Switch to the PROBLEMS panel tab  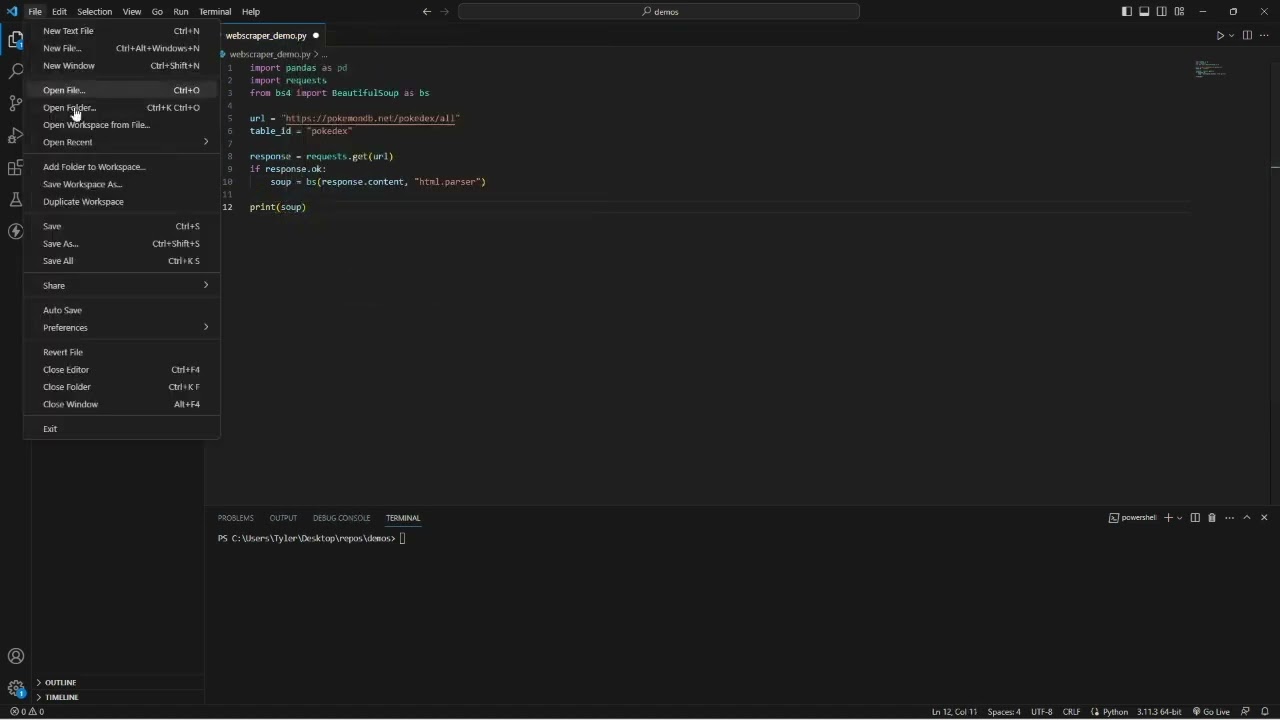(235, 518)
